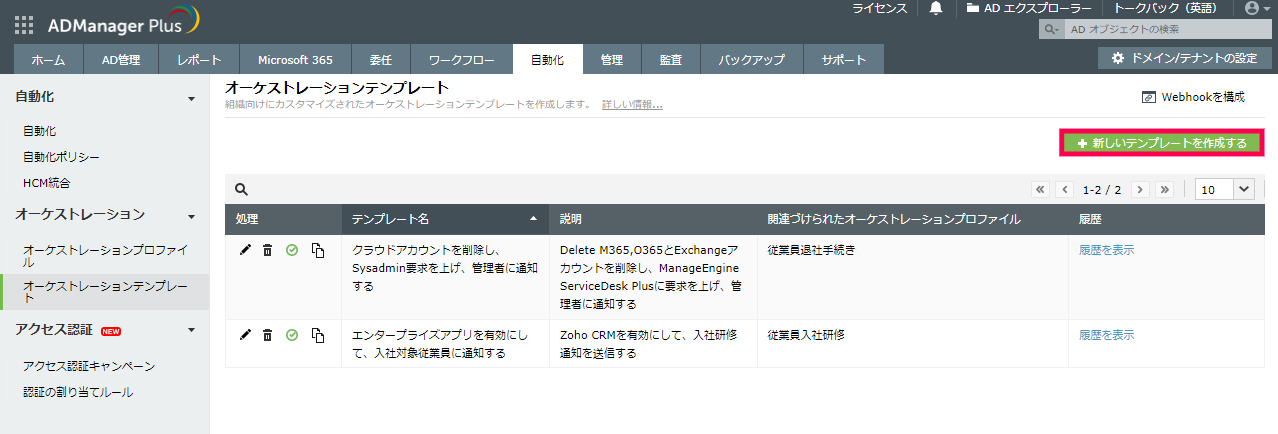Click 新しいテンプレートを作成する button

click(x=1162, y=143)
